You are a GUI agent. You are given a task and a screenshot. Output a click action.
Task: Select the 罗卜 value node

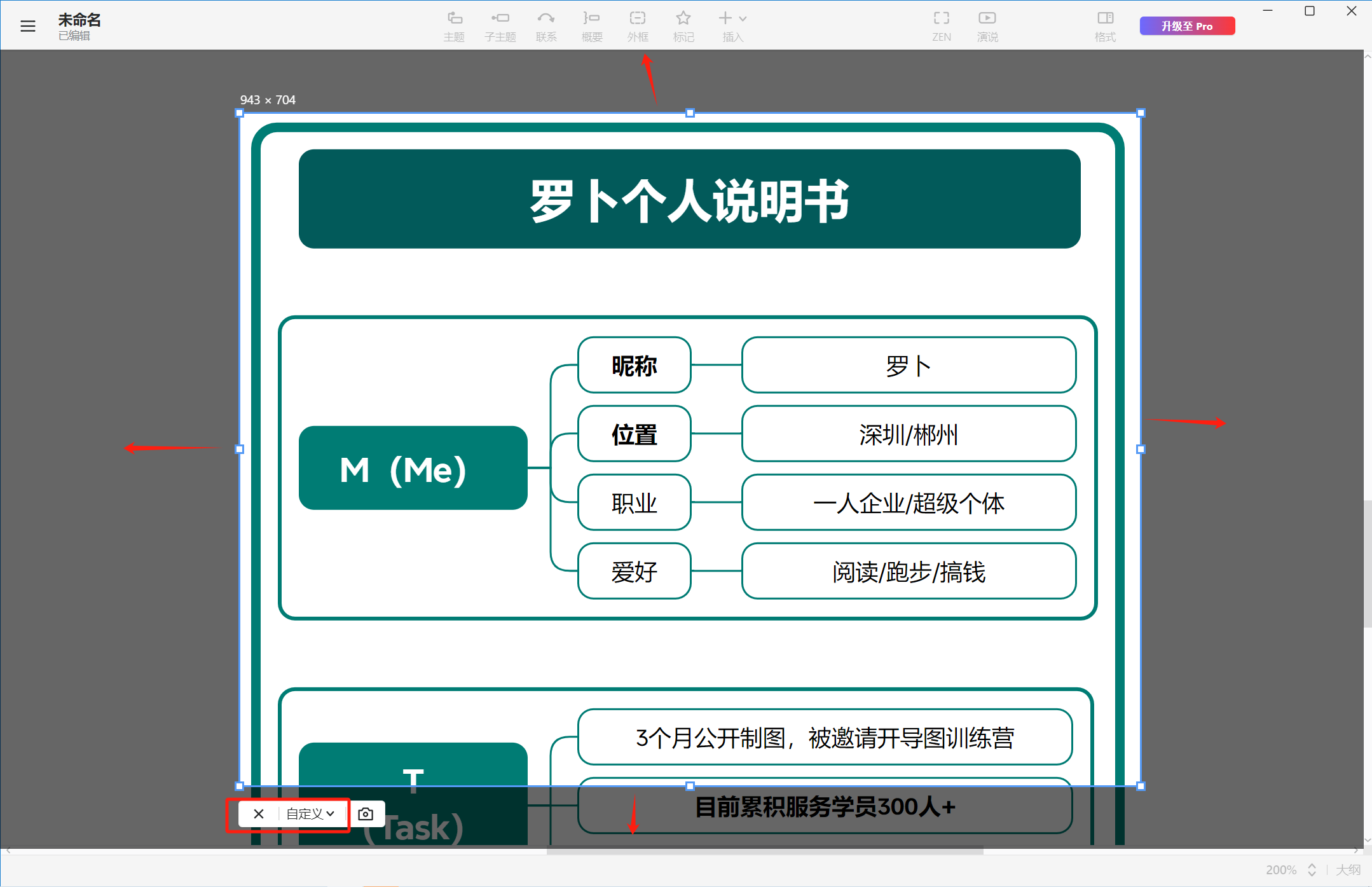pos(909,365)
